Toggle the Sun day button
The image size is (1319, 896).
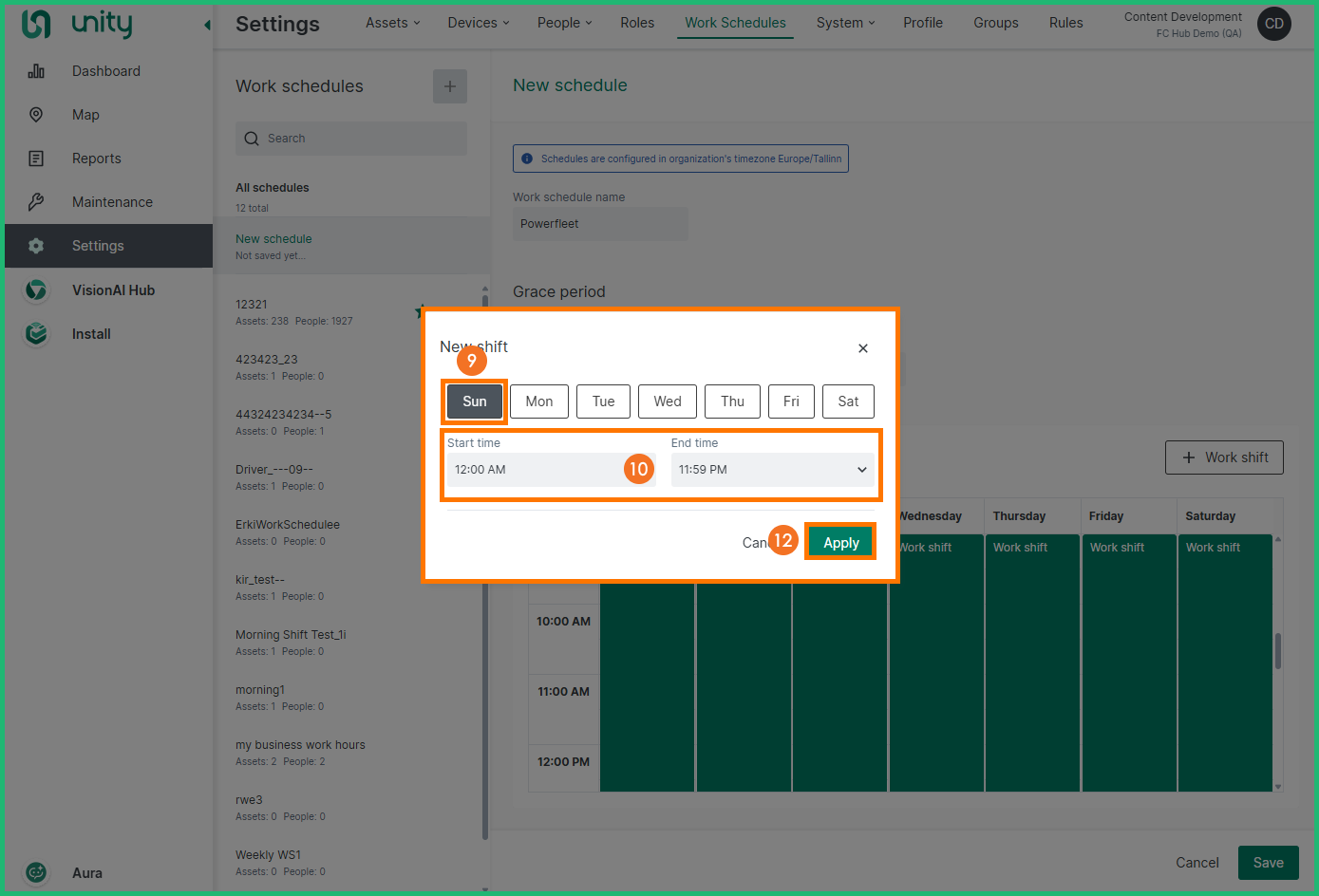(x=475, y=401)
